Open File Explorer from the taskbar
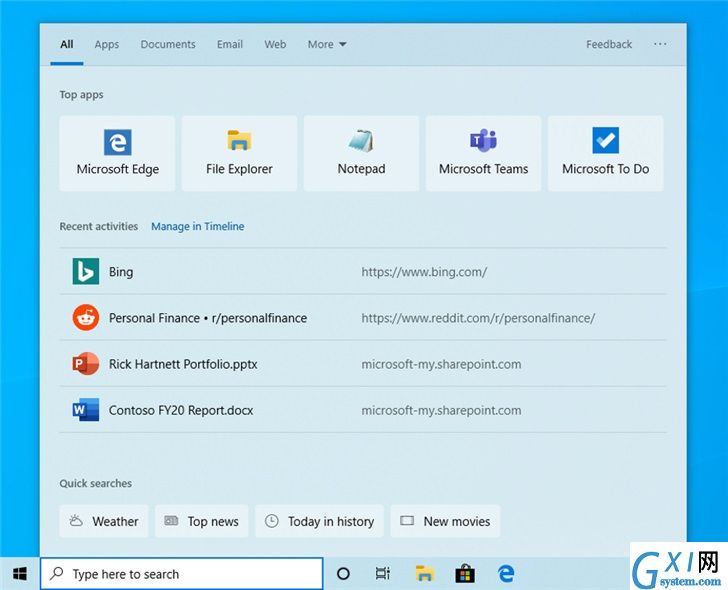 425,574
